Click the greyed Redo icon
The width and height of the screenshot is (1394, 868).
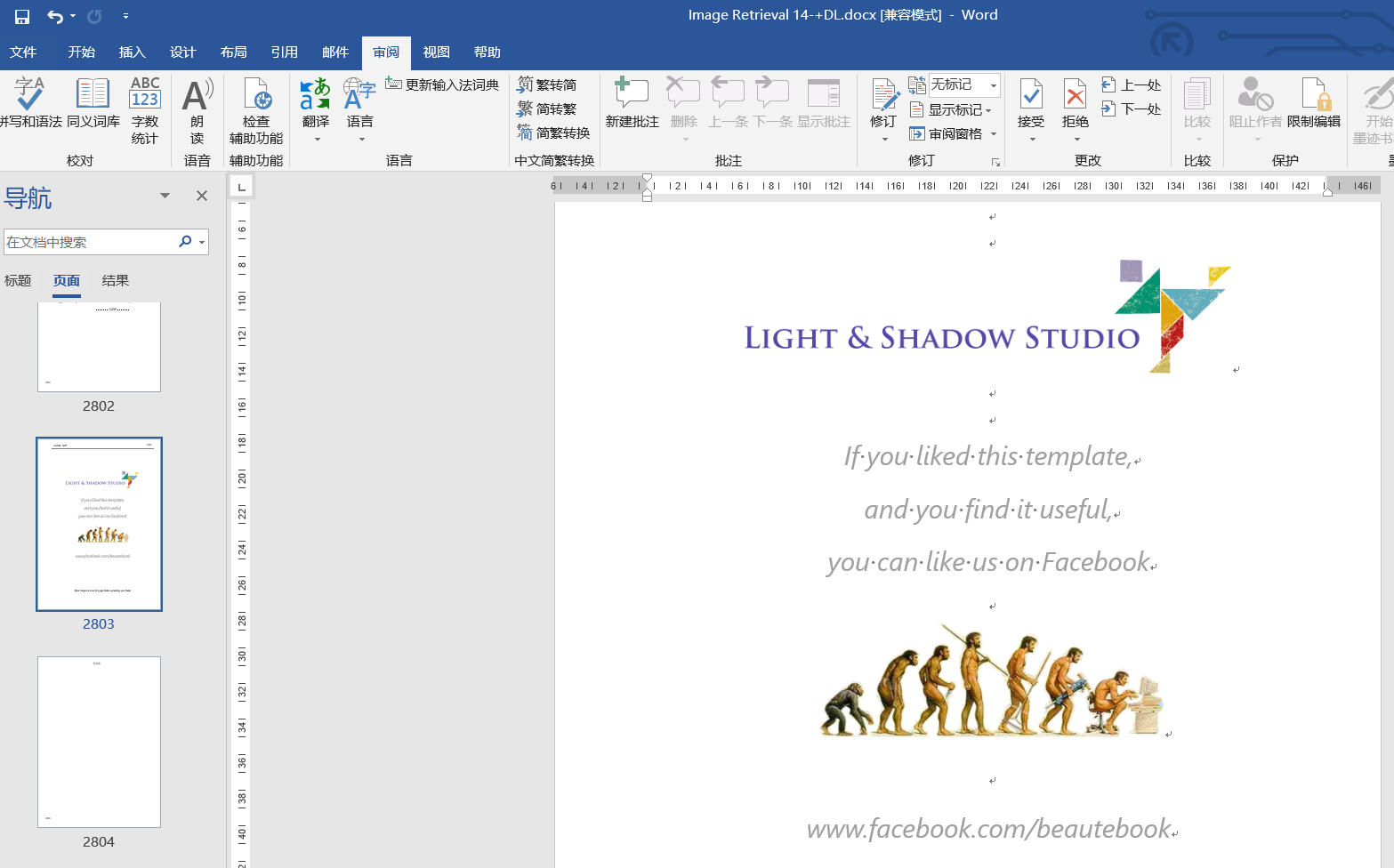coord(94,16)
